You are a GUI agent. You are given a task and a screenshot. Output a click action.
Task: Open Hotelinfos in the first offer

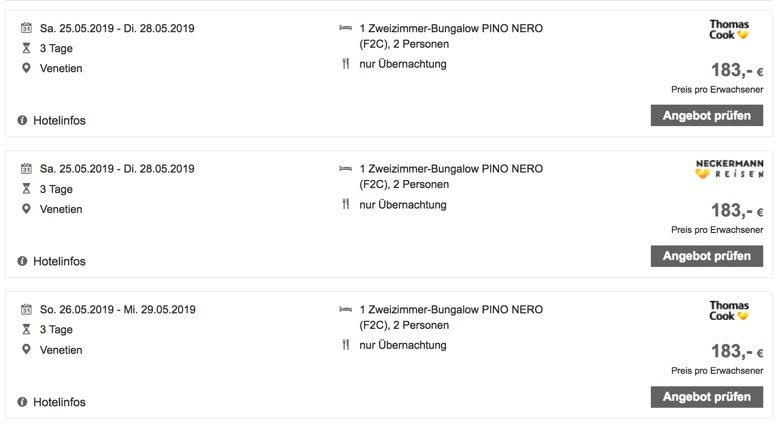point(59,120)
